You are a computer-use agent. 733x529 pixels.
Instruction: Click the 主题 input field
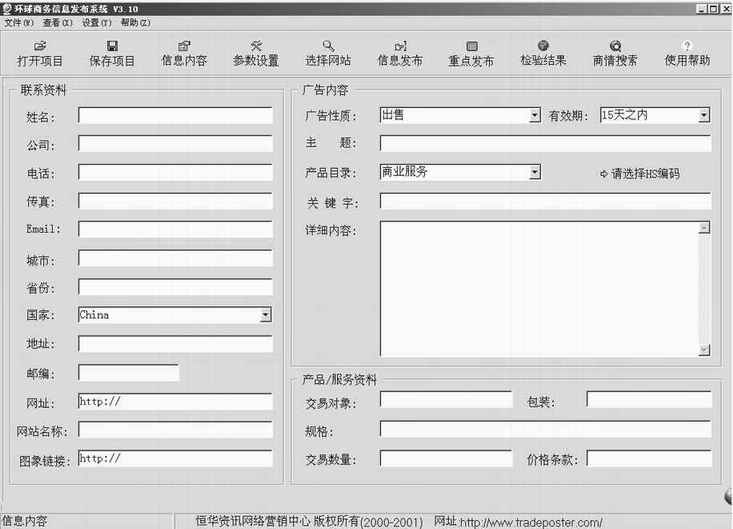coord(546,143)
